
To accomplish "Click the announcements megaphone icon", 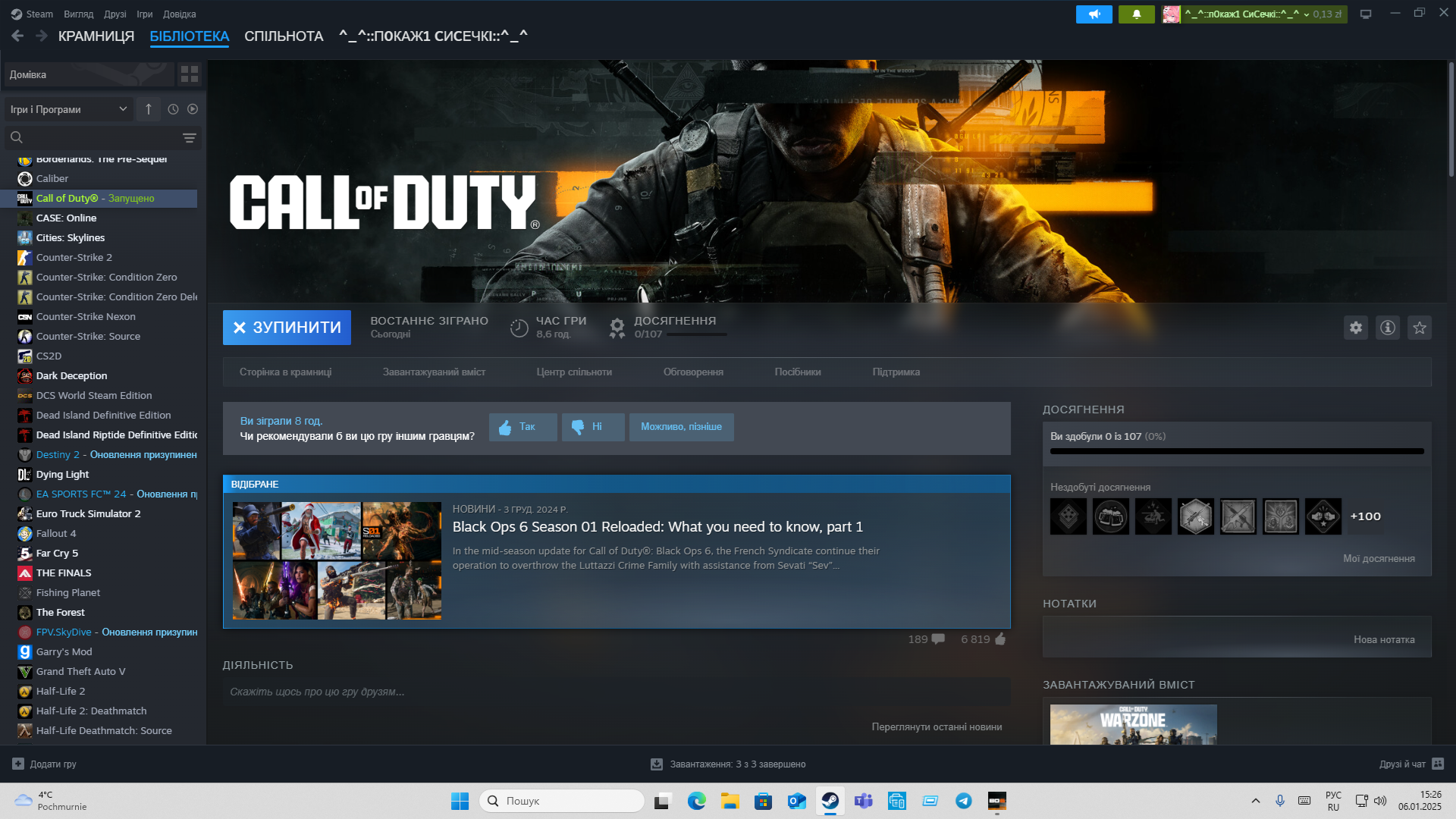I will [1094, 14].
